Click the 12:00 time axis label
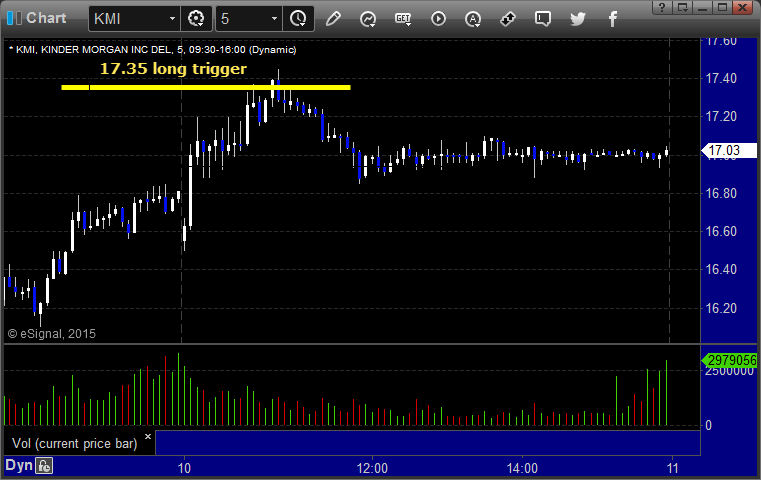761x480 pixels. click(372, 468)
